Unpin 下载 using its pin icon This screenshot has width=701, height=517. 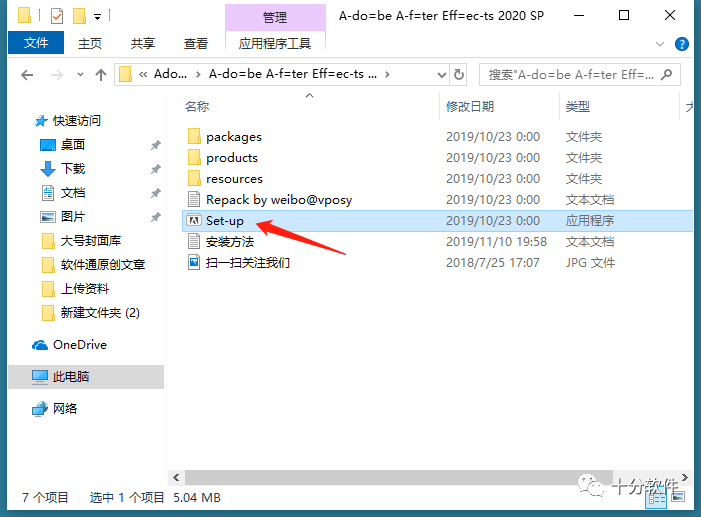tap(155, 169)
